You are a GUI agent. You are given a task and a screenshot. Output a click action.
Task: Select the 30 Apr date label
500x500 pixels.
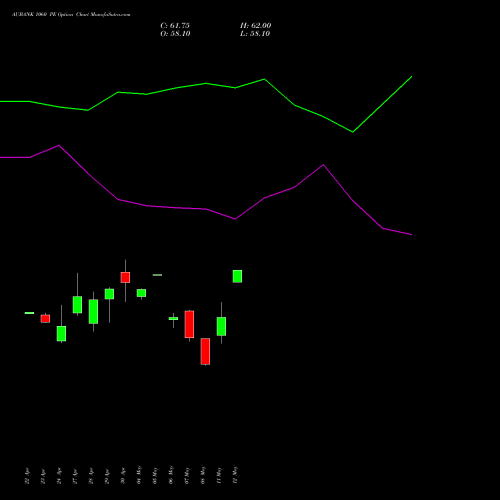click(123, 476)
